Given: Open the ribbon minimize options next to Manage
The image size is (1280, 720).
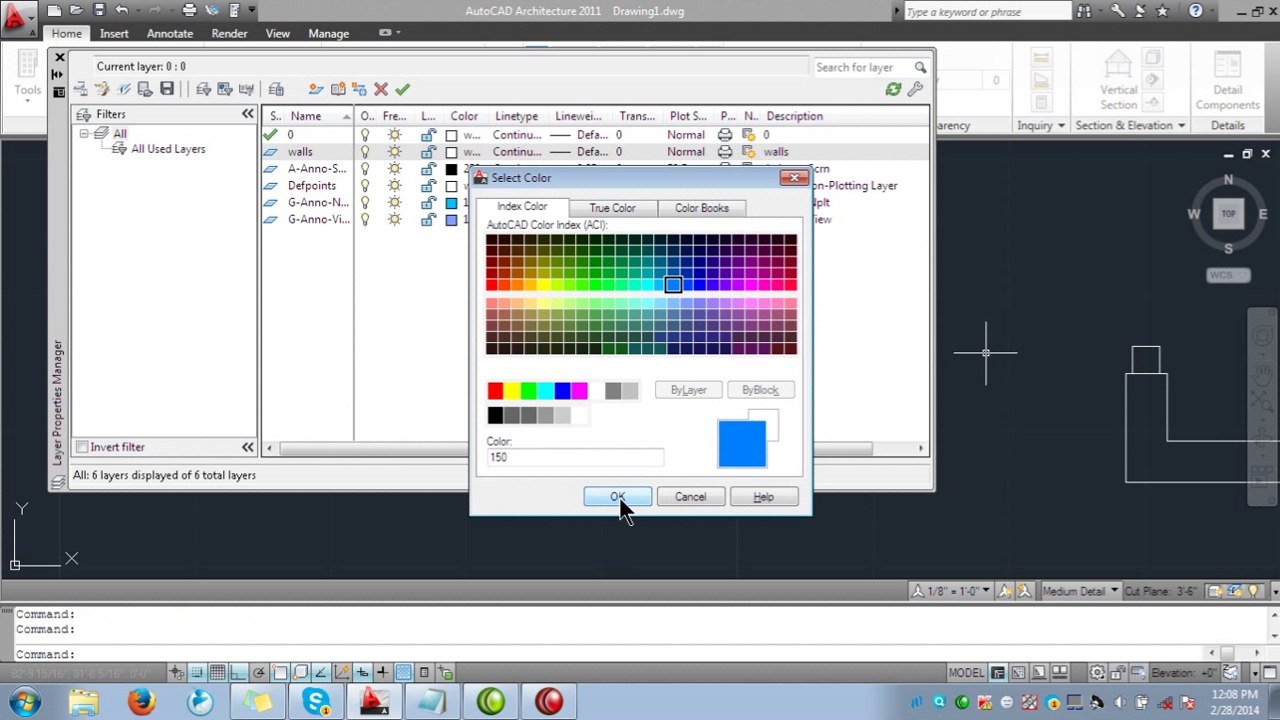Looking at the screenshot, I should click(389, 33).
